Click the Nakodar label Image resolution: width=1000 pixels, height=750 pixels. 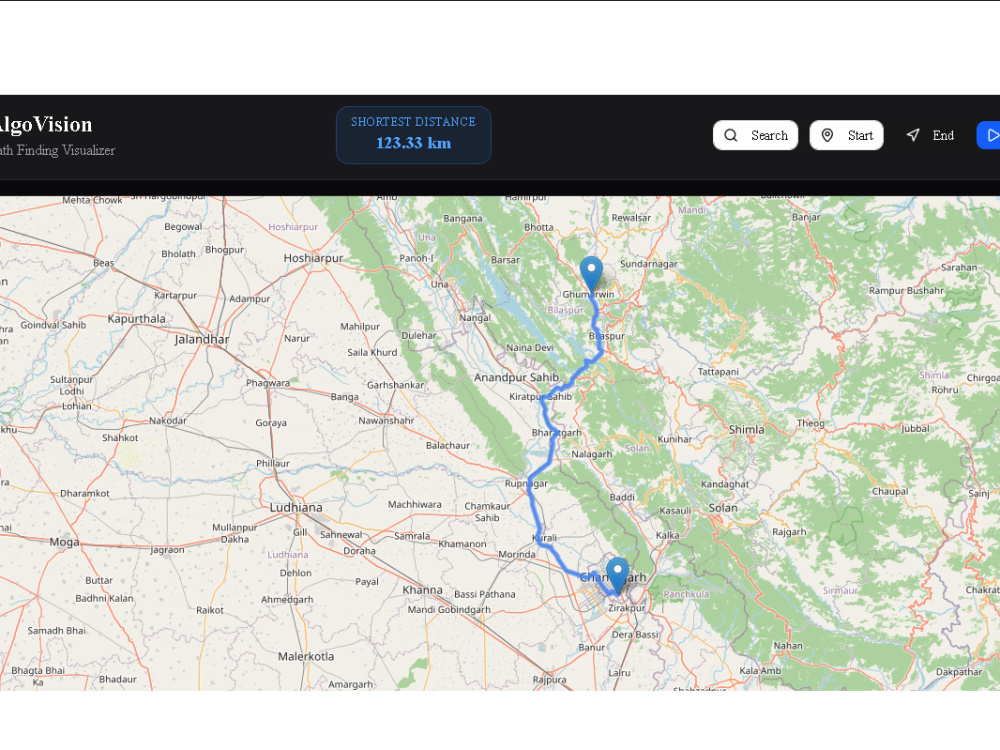tap(168, 421)
